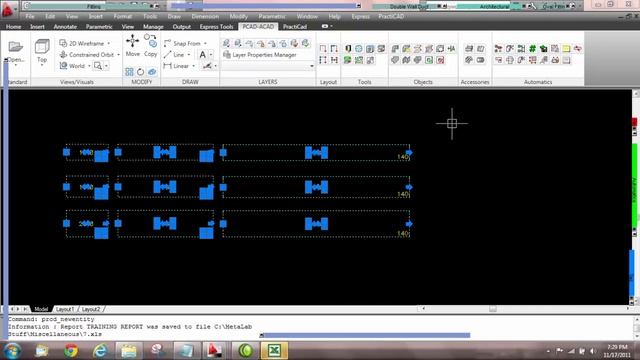
Task: Click the Objects panel title
Action: (423, 82)
